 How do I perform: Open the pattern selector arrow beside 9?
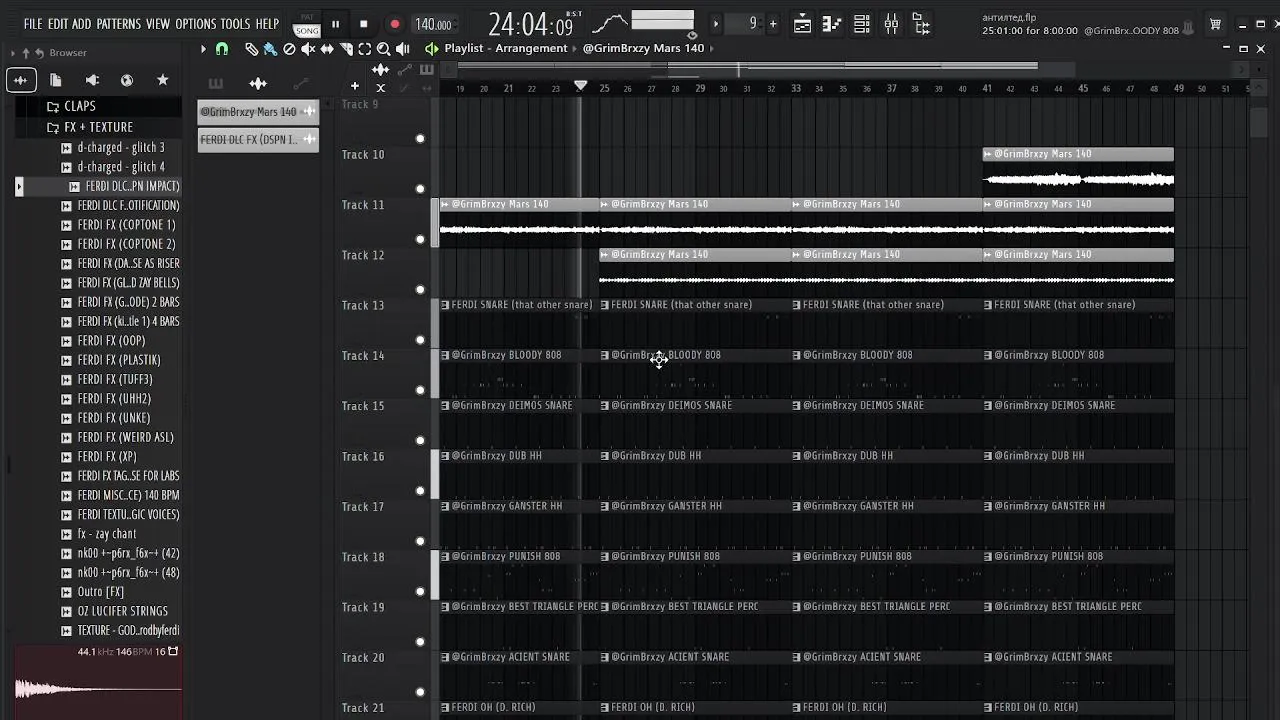[716, 24]
